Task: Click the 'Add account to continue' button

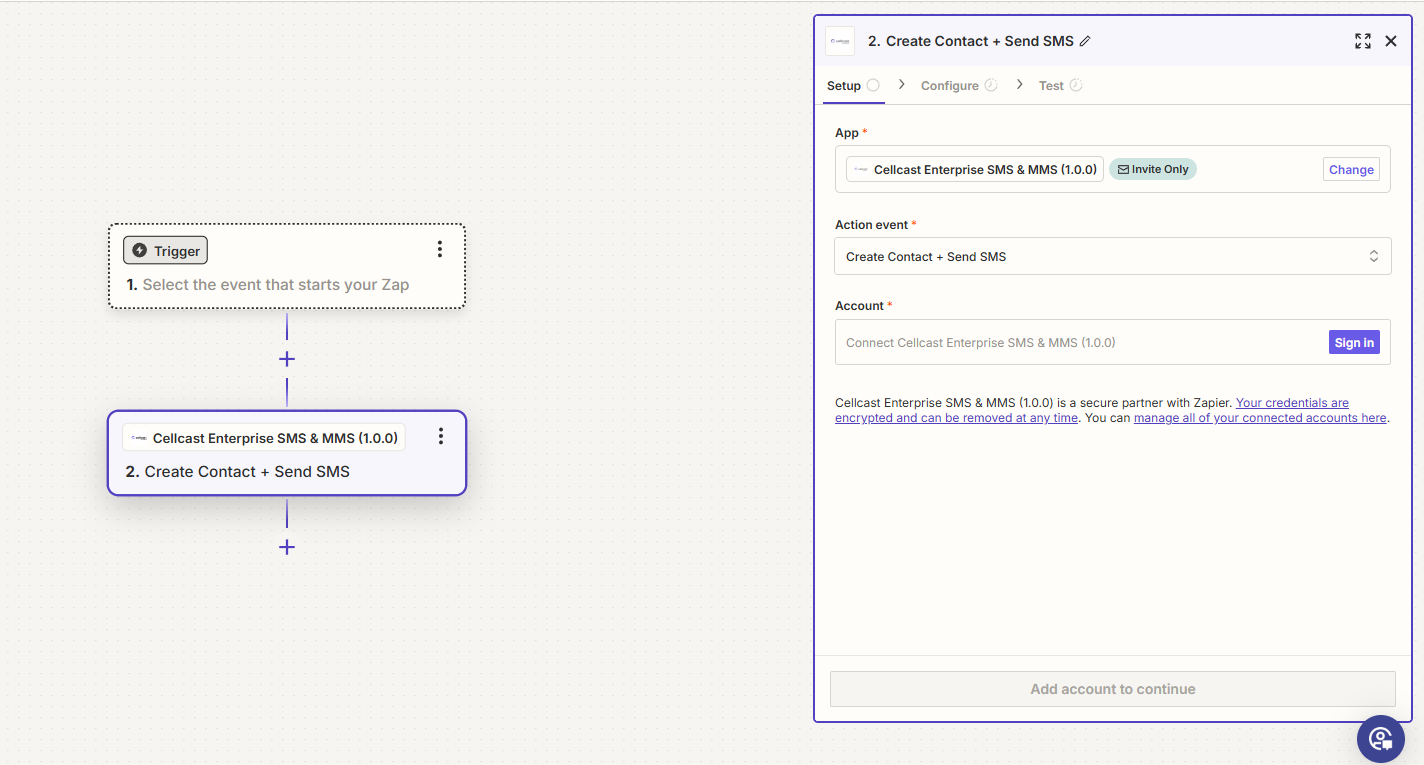Action: [x=1113, y=689]
